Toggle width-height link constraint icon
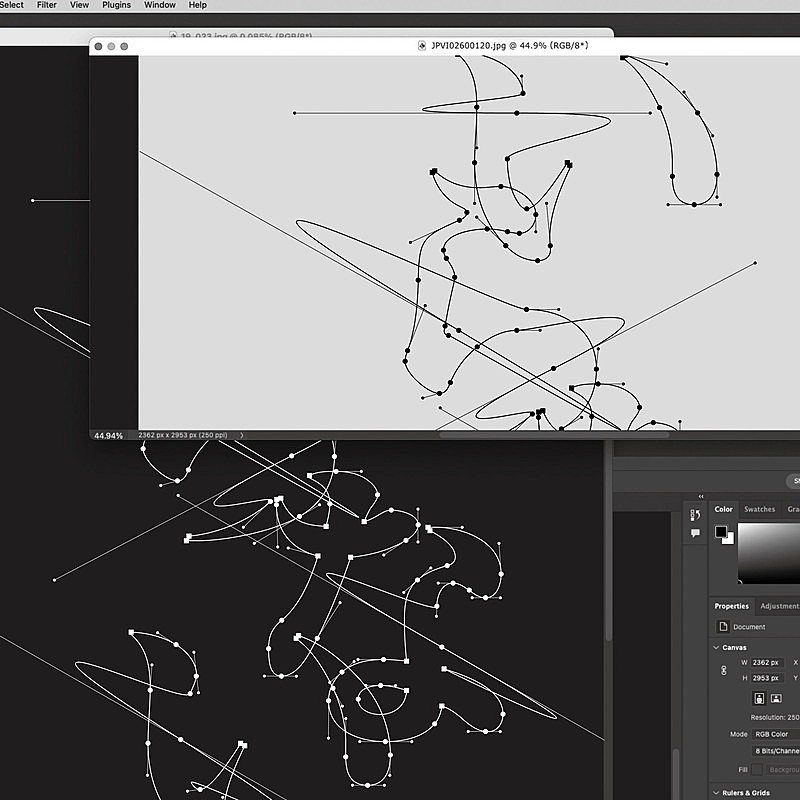The width and height of the screenshot is (800, 800). tap(724, 670)
